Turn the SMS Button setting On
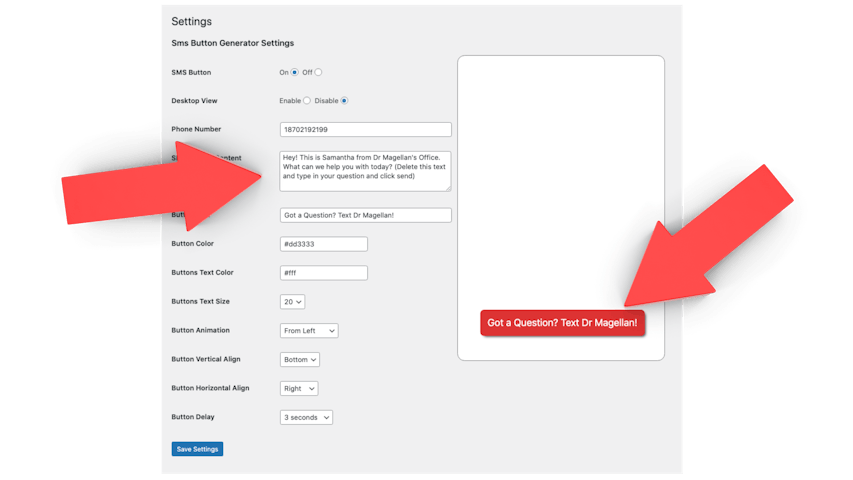This screenshot has height=480, width=853. point(294,72)
